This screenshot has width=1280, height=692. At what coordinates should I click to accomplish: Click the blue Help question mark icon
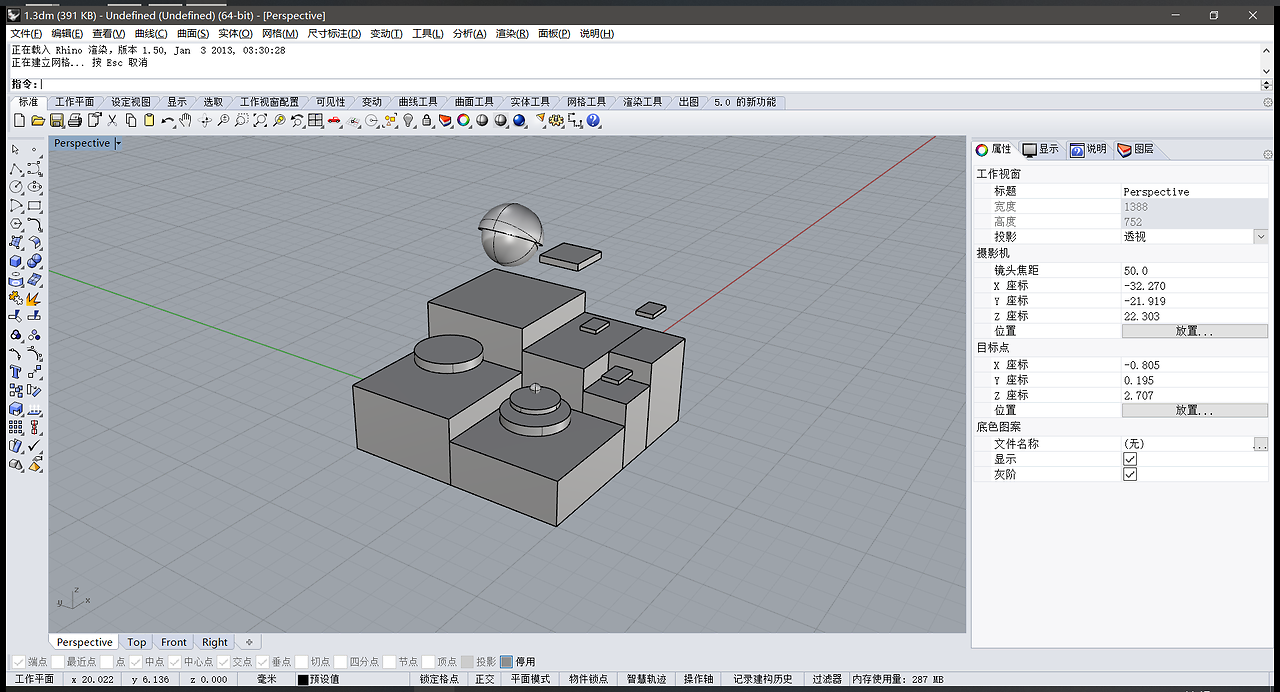[593, 120]
